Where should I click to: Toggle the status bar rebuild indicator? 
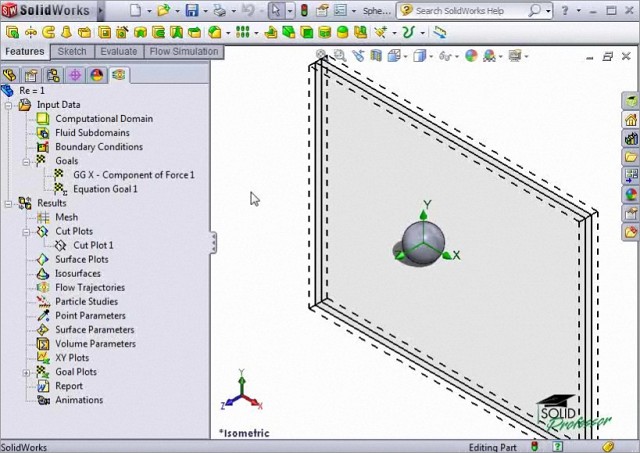point(534,446)
